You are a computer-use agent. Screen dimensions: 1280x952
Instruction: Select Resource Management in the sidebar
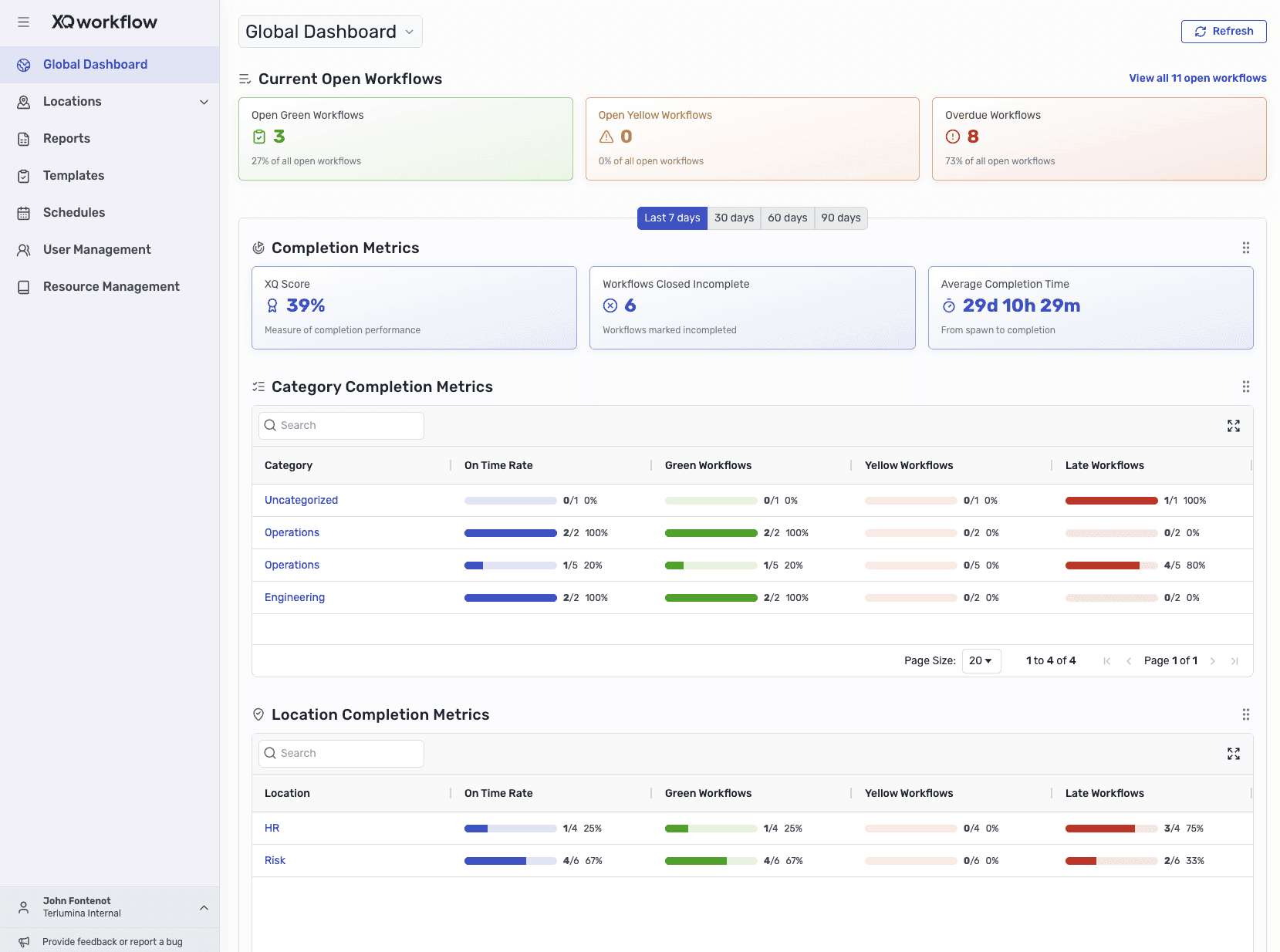pos(110,286)
